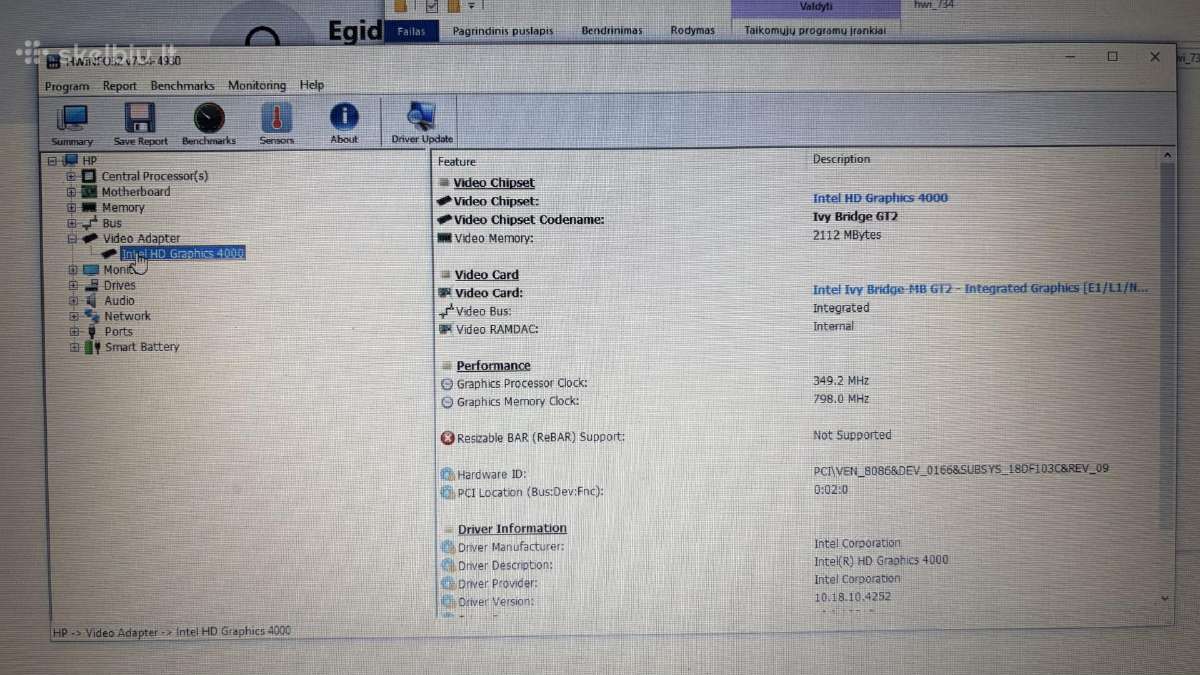The image size is (1200, 675).
Task: Collapse the HP root node
Action: pyautogui.click(x=53, y=160)
